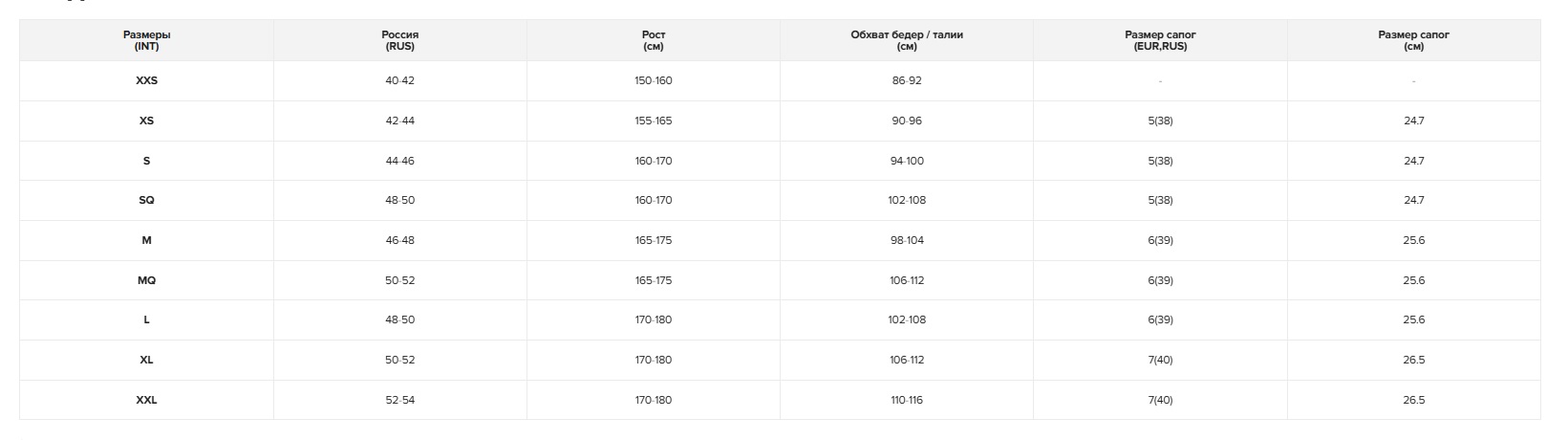
Task: Select the 'Размер сапог (EUR,RUS)' header
Action: tap(1160, 40)
